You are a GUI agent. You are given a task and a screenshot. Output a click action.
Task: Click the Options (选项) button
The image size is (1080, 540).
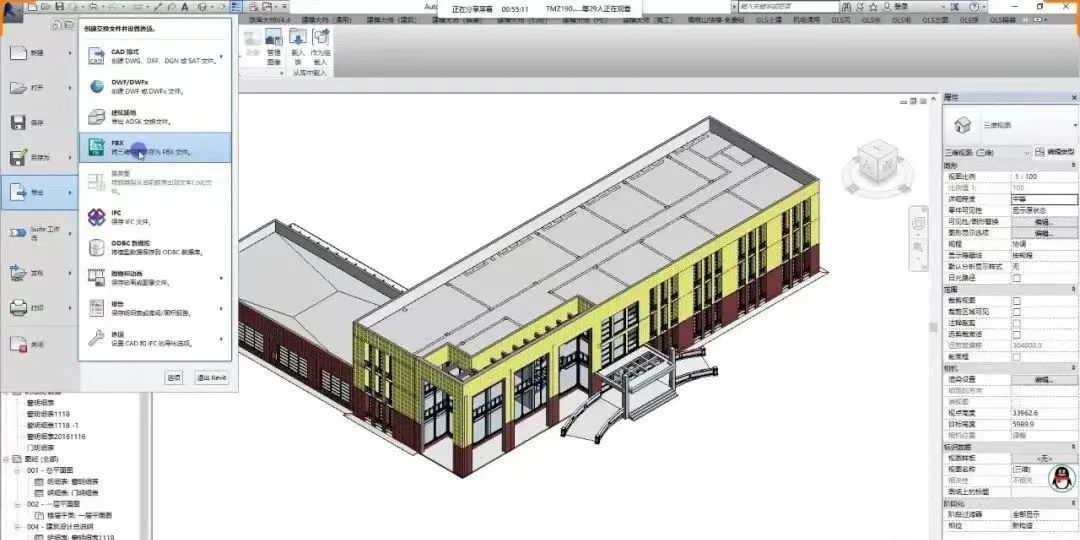click(174, 377)
